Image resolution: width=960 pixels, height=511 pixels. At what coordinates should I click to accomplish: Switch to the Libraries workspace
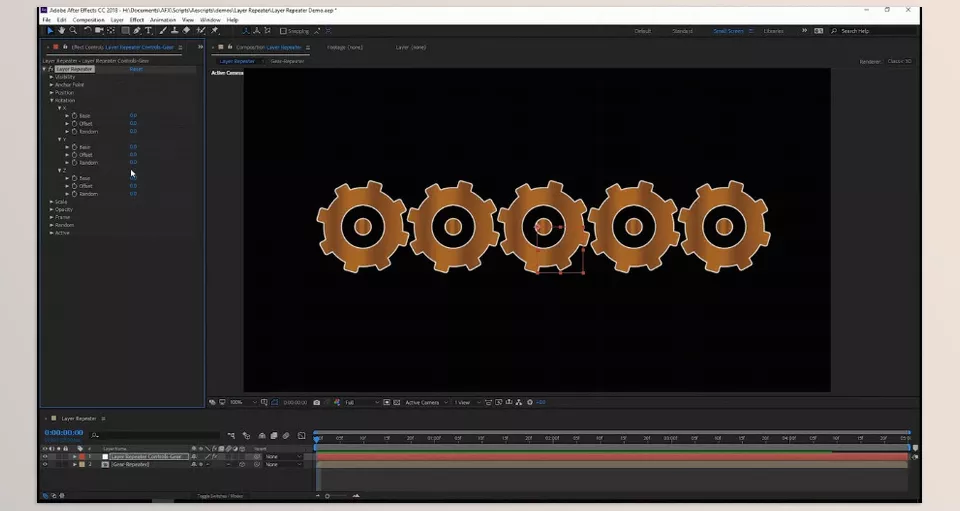773,31
